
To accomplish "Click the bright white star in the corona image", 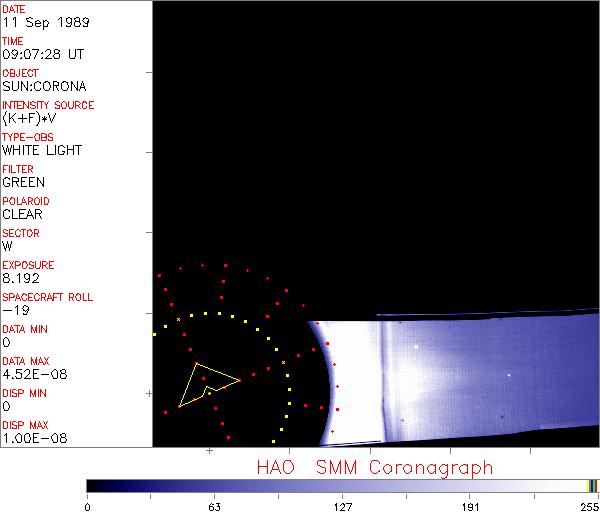I will coord(416,346).
